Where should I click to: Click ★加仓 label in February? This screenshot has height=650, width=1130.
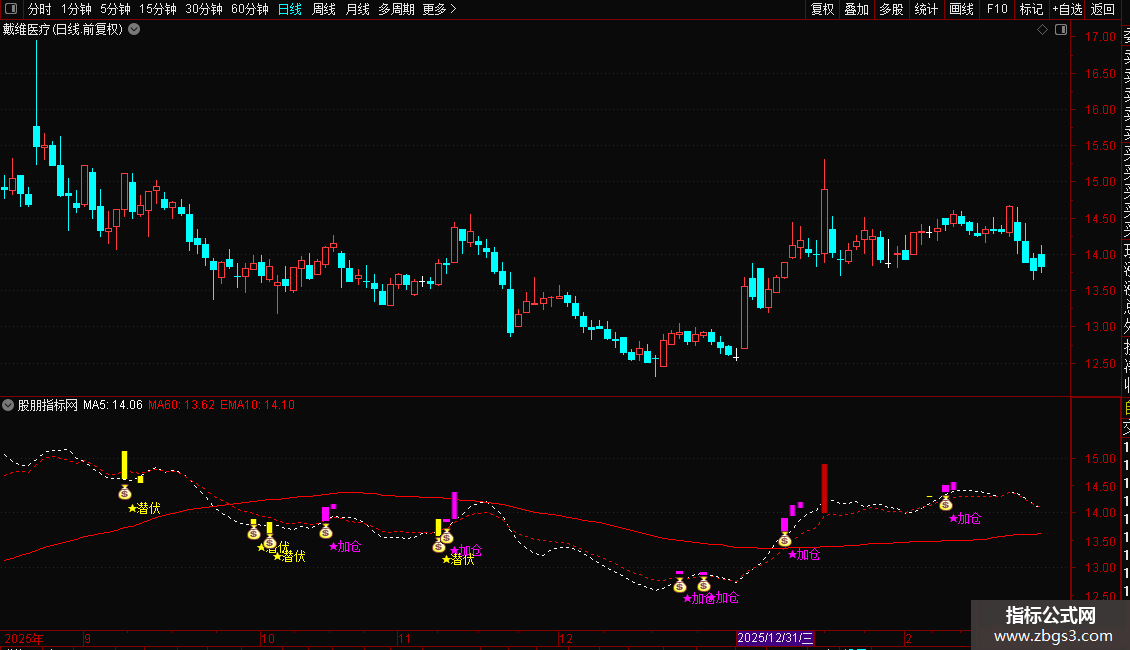(x=965, y=519)
